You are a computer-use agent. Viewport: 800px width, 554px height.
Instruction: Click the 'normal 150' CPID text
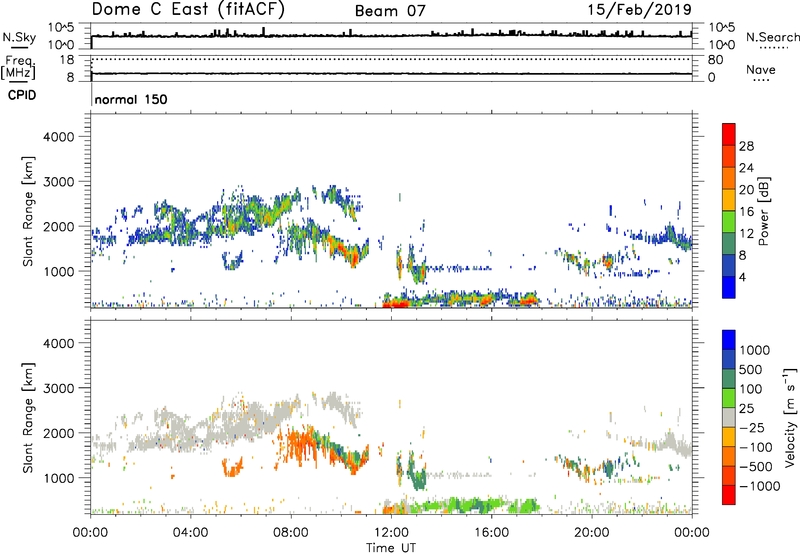point(131,99)
